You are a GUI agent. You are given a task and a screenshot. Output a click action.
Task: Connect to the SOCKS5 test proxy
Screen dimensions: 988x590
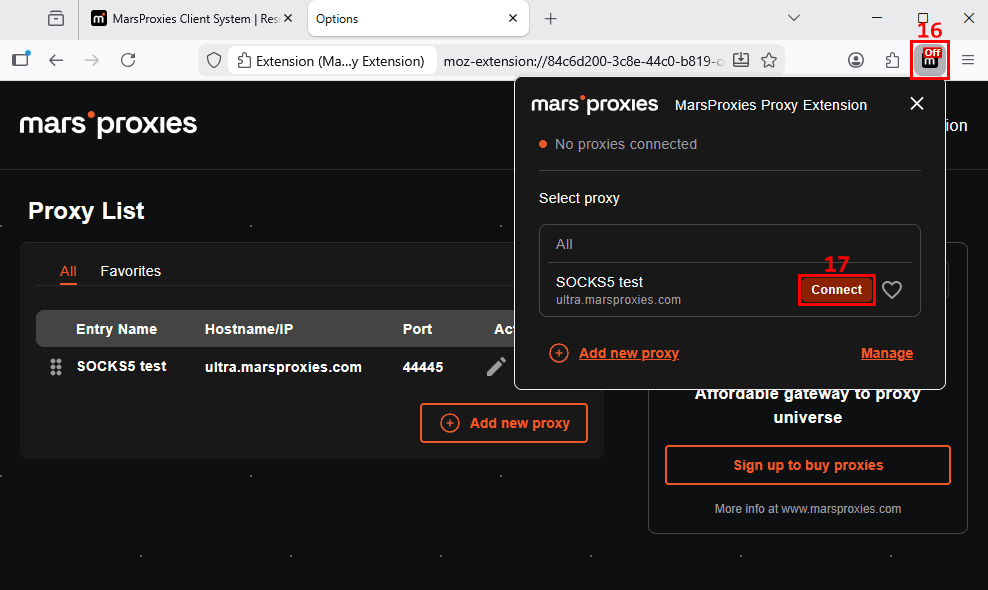click(836, 290)
